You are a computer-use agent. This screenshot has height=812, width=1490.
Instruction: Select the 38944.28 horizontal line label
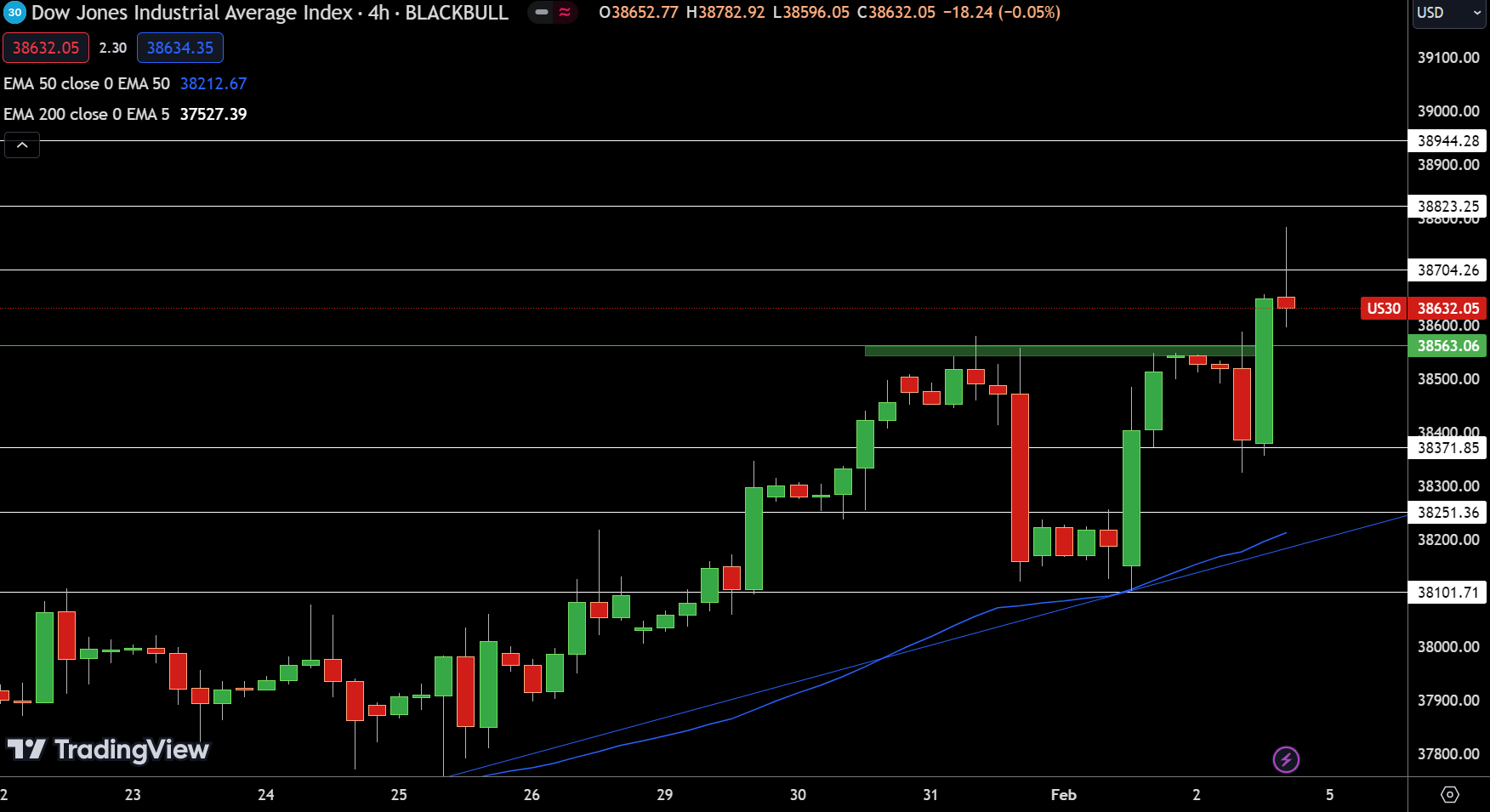click(1447, 141)
